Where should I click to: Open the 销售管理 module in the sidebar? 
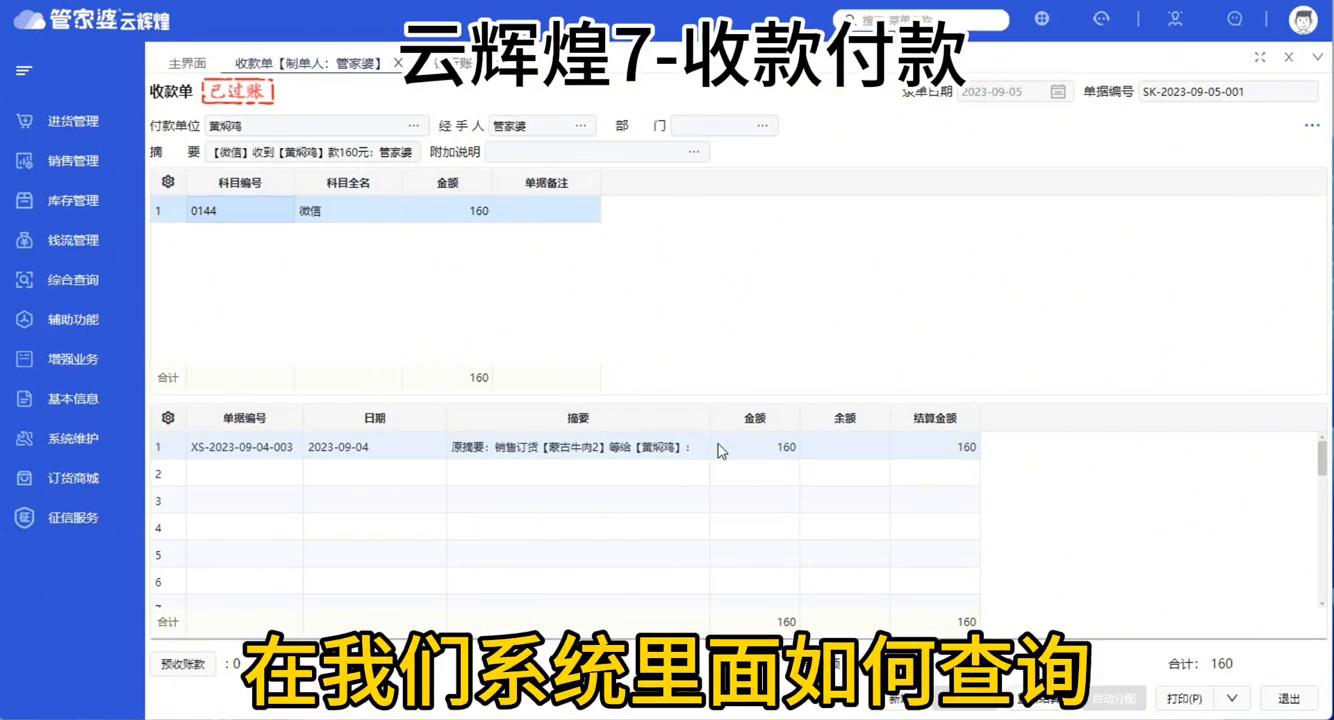(72, 160)
